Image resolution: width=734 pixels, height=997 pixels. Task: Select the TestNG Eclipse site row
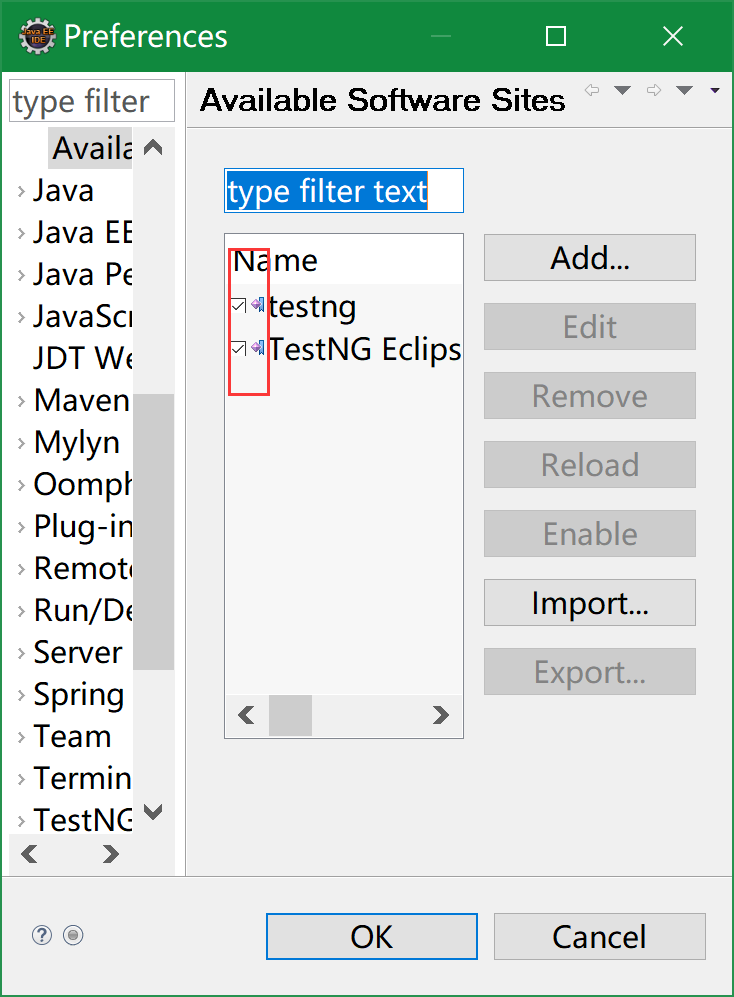(344, 348)
